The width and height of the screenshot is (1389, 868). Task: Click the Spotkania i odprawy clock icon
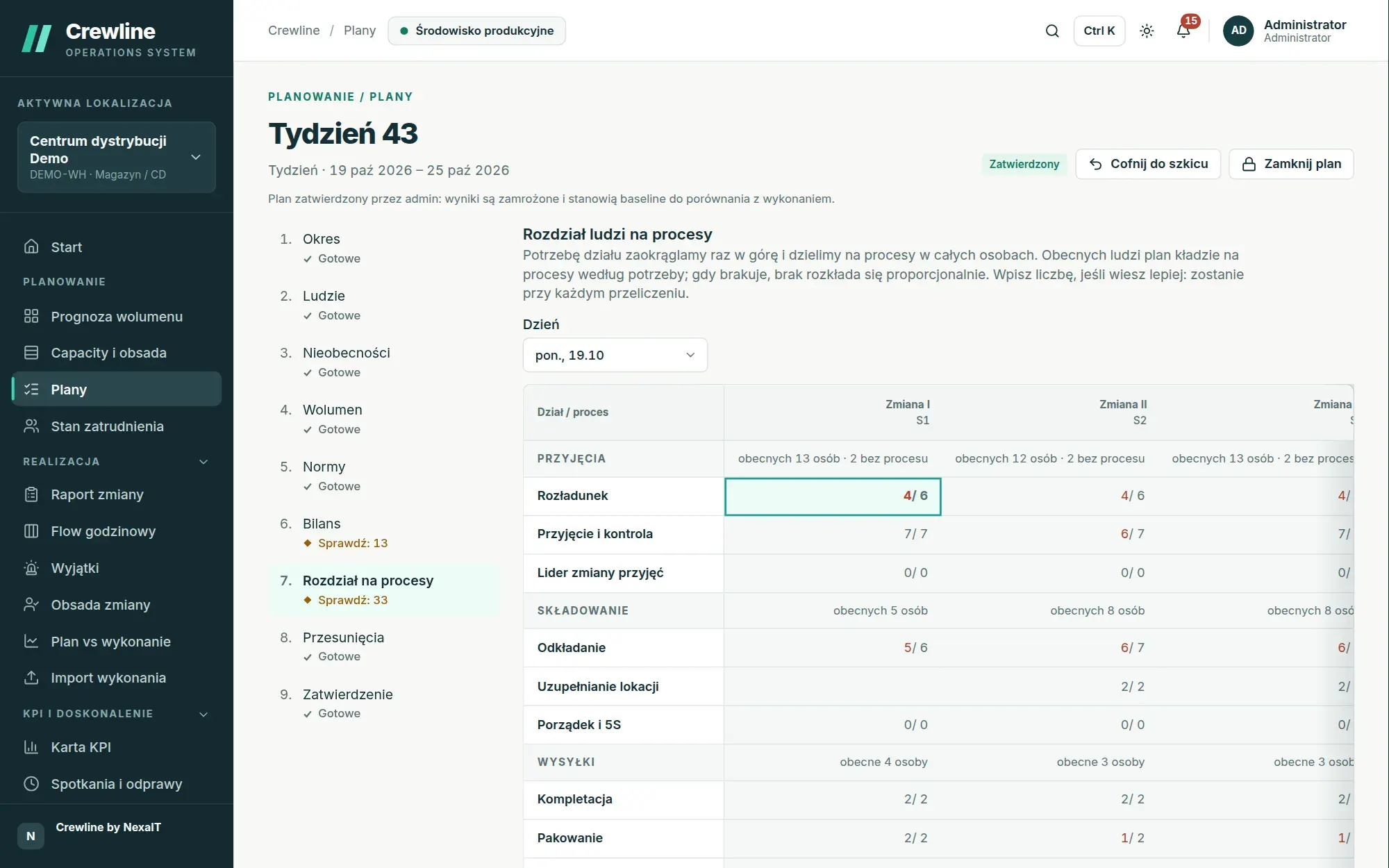[31, 784]
